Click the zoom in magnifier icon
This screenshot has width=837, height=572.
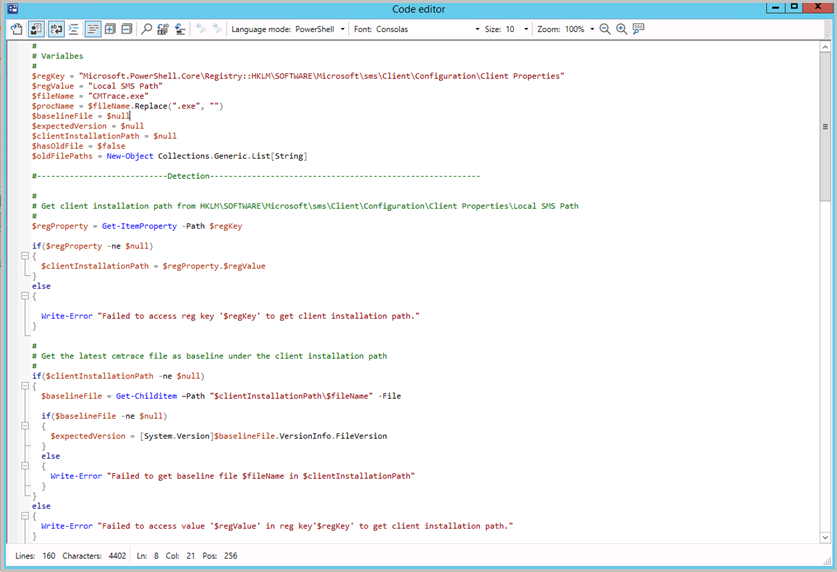coord(622,29)
